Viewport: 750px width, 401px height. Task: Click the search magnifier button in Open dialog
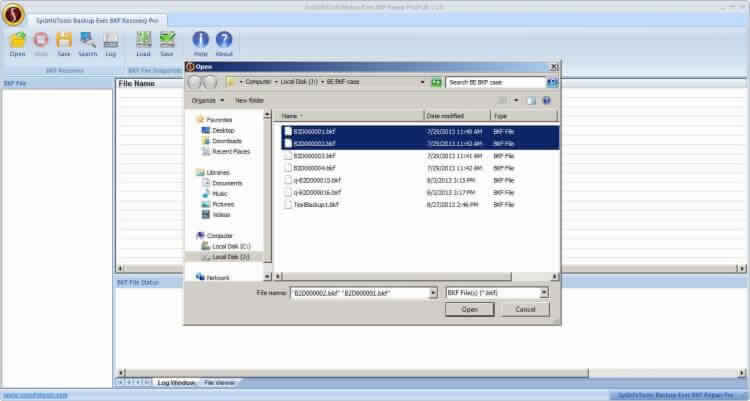pos(552,82)
